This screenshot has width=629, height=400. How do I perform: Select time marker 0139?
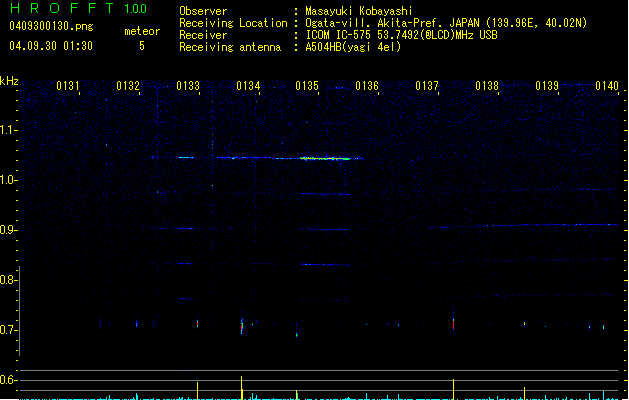547,86
